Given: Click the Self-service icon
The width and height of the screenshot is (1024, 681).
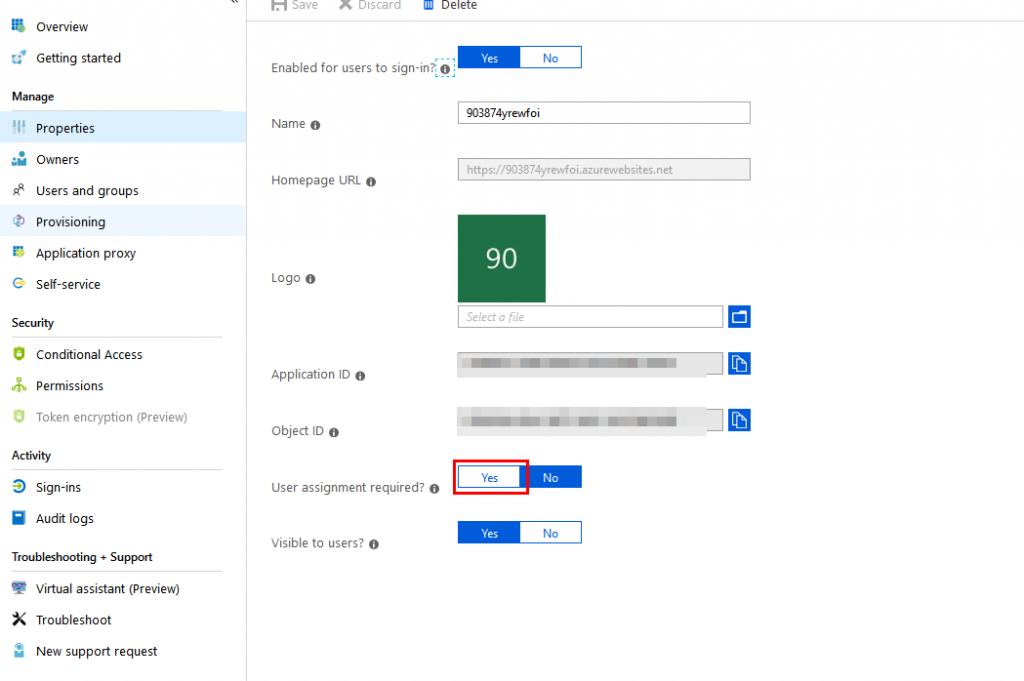Looking at the screenshot, I should tap(18, 283).
